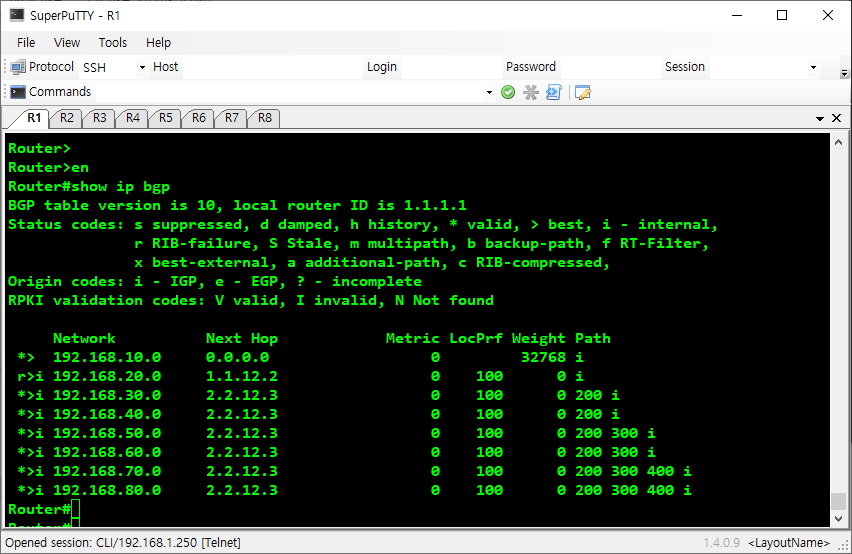The image size is (852, 554).
Task: Click the Host input field
Action: coord(272,67)
